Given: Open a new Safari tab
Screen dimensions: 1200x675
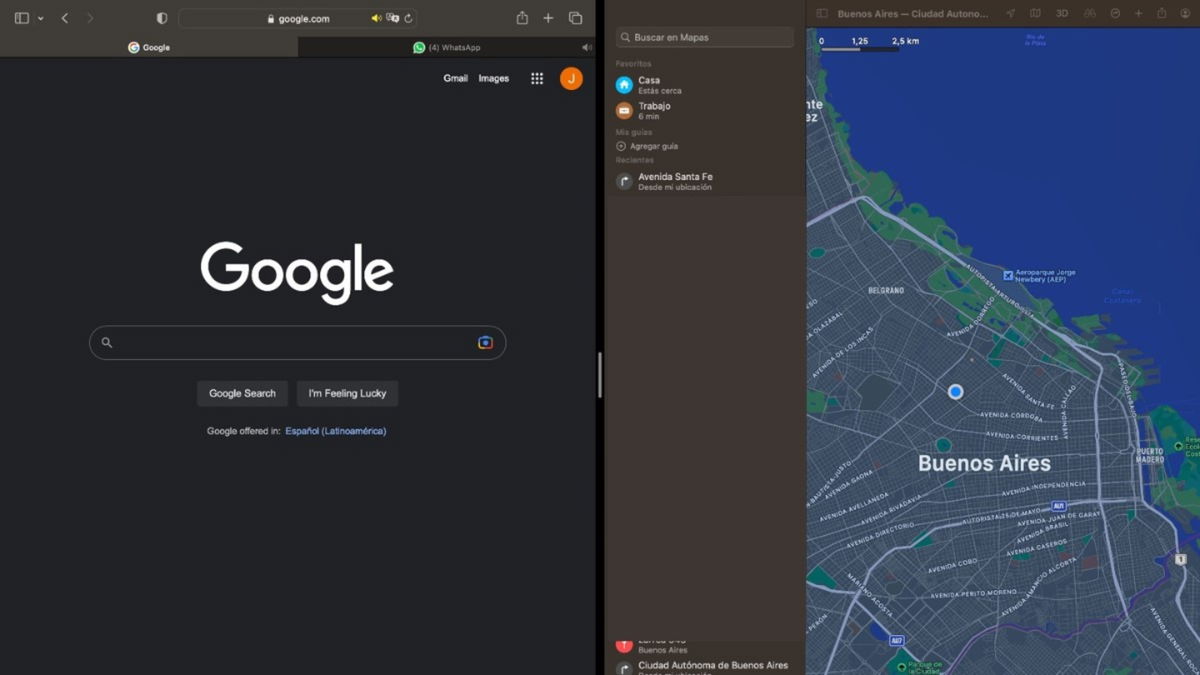Looking at the screenshot, I should click(548, 18).
